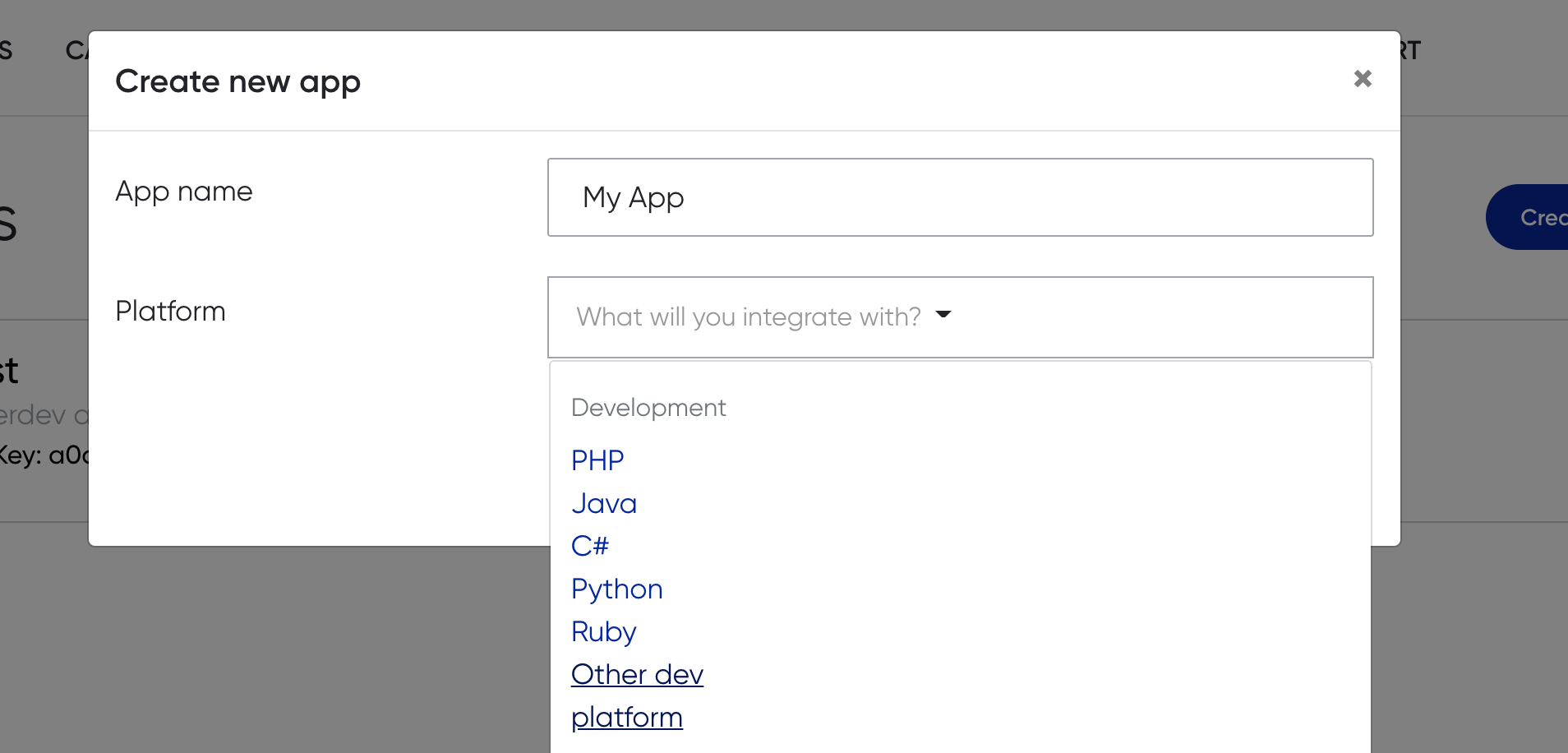Viewport: 1568px width, 753px height.
Task: Pick C# in the Development list
Action: (x=589, y=546)
